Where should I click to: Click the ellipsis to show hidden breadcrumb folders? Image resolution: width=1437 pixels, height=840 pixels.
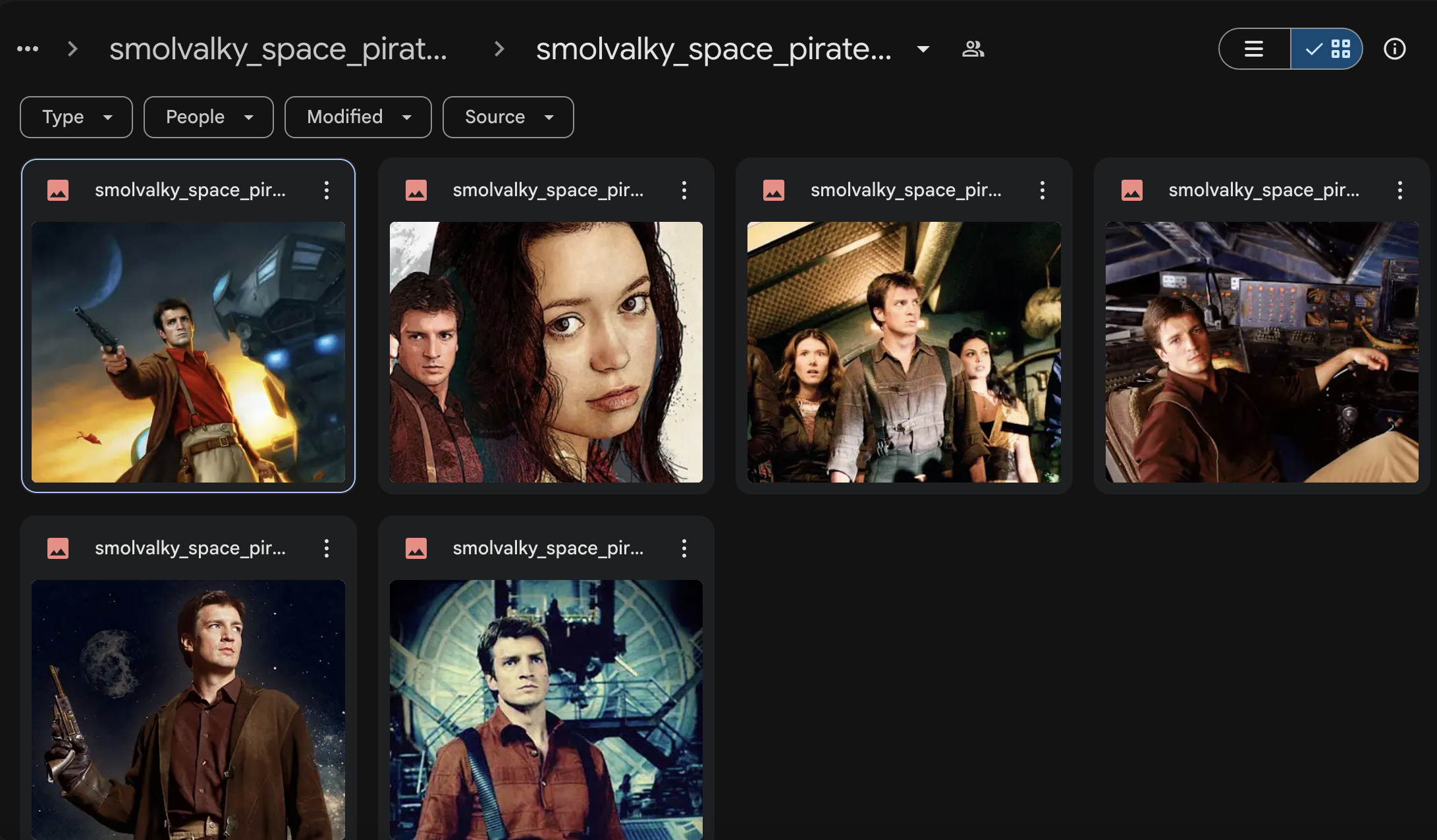(x=28, y=49)
